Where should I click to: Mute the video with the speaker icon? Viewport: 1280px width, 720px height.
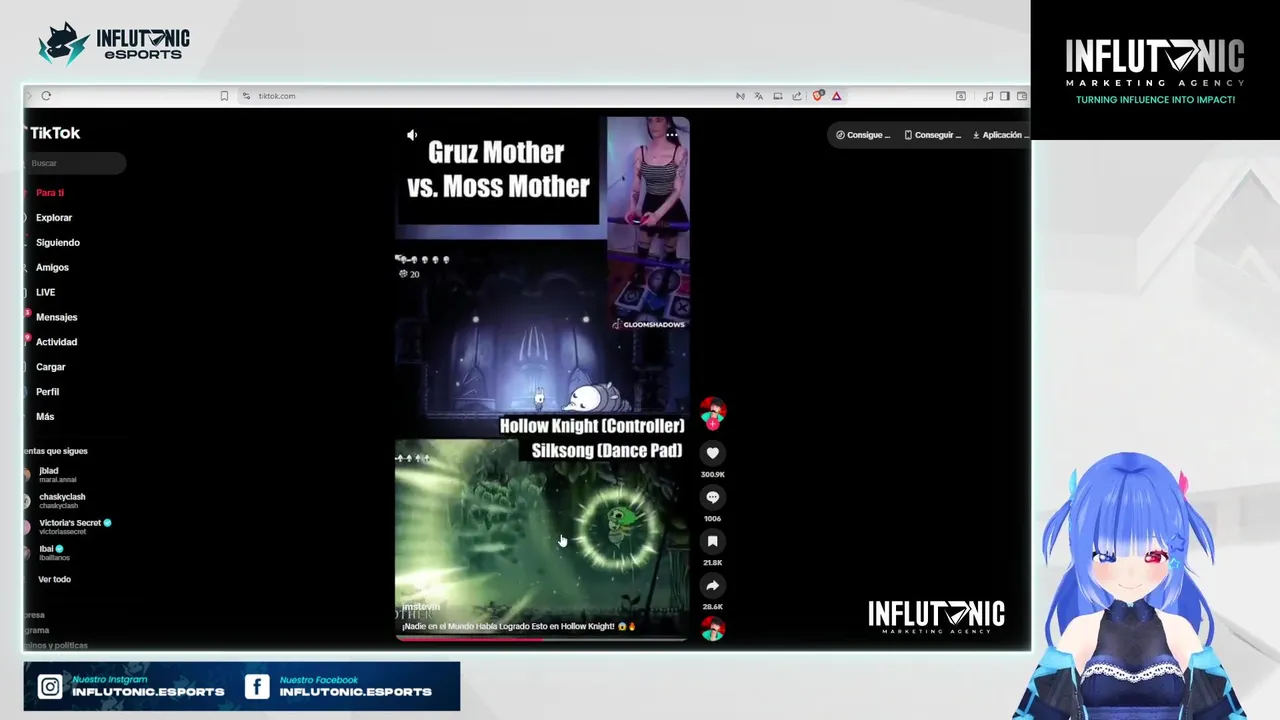click(412, 135)
